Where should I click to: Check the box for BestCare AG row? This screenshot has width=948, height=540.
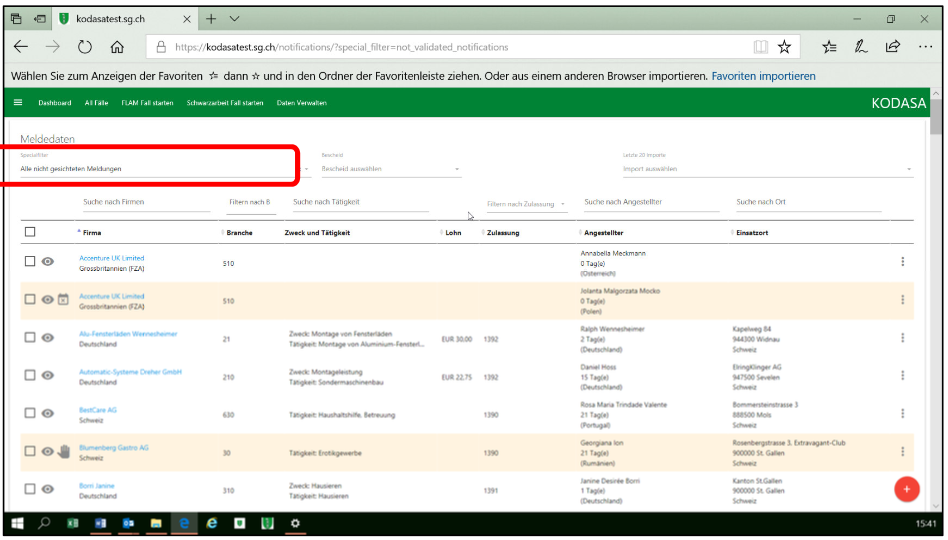point(30,413)
